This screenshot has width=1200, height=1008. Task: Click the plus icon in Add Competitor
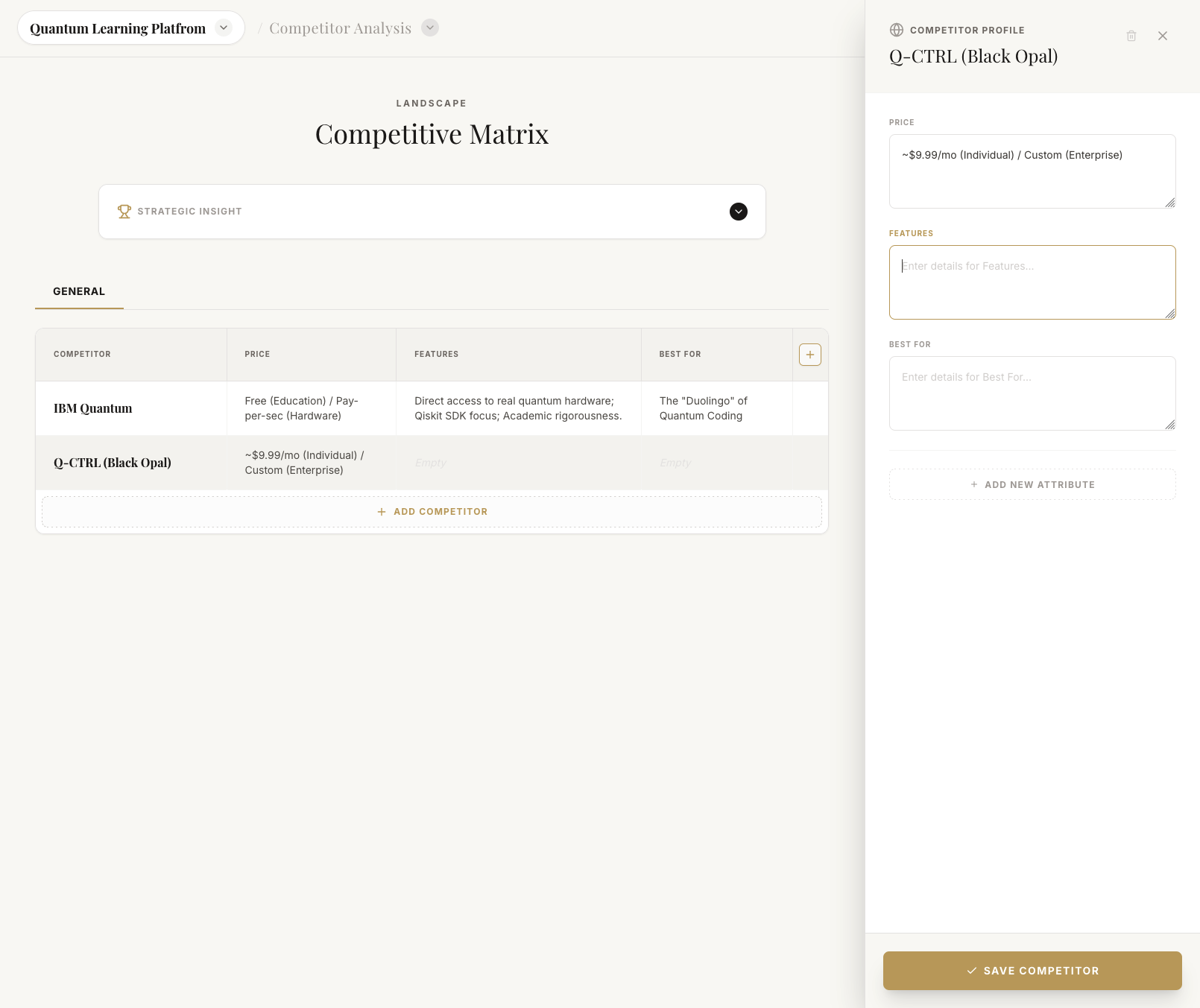coord(382,512)
